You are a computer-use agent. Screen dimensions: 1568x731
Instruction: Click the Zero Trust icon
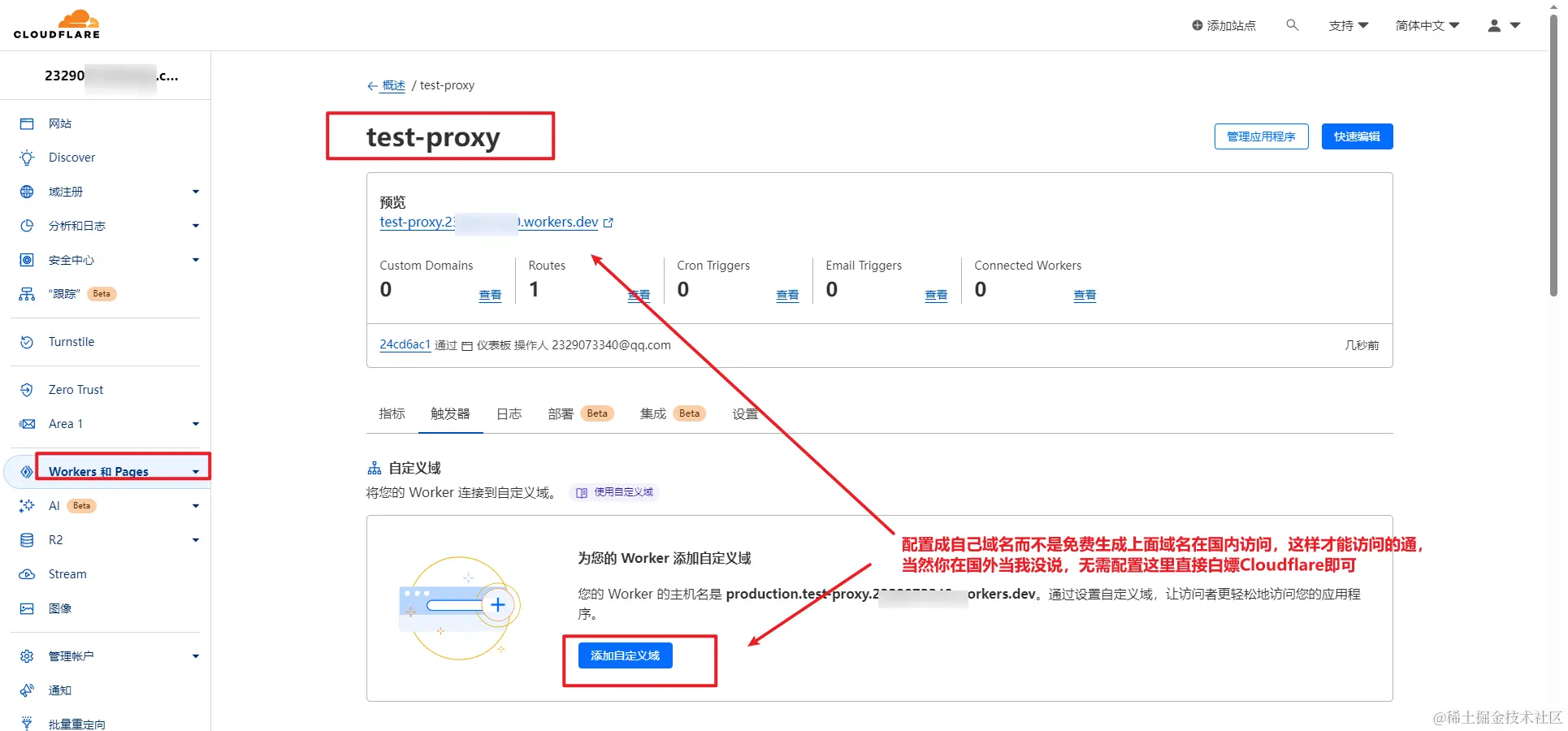click(x=27, y=390)
